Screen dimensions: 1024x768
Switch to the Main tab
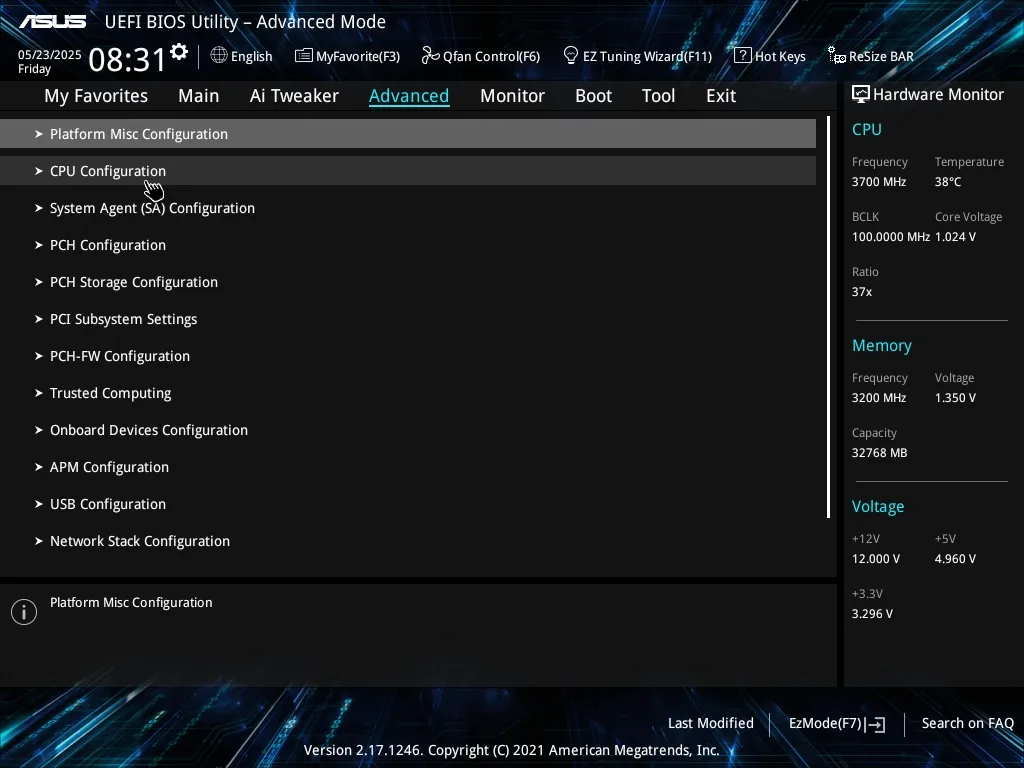199,96
